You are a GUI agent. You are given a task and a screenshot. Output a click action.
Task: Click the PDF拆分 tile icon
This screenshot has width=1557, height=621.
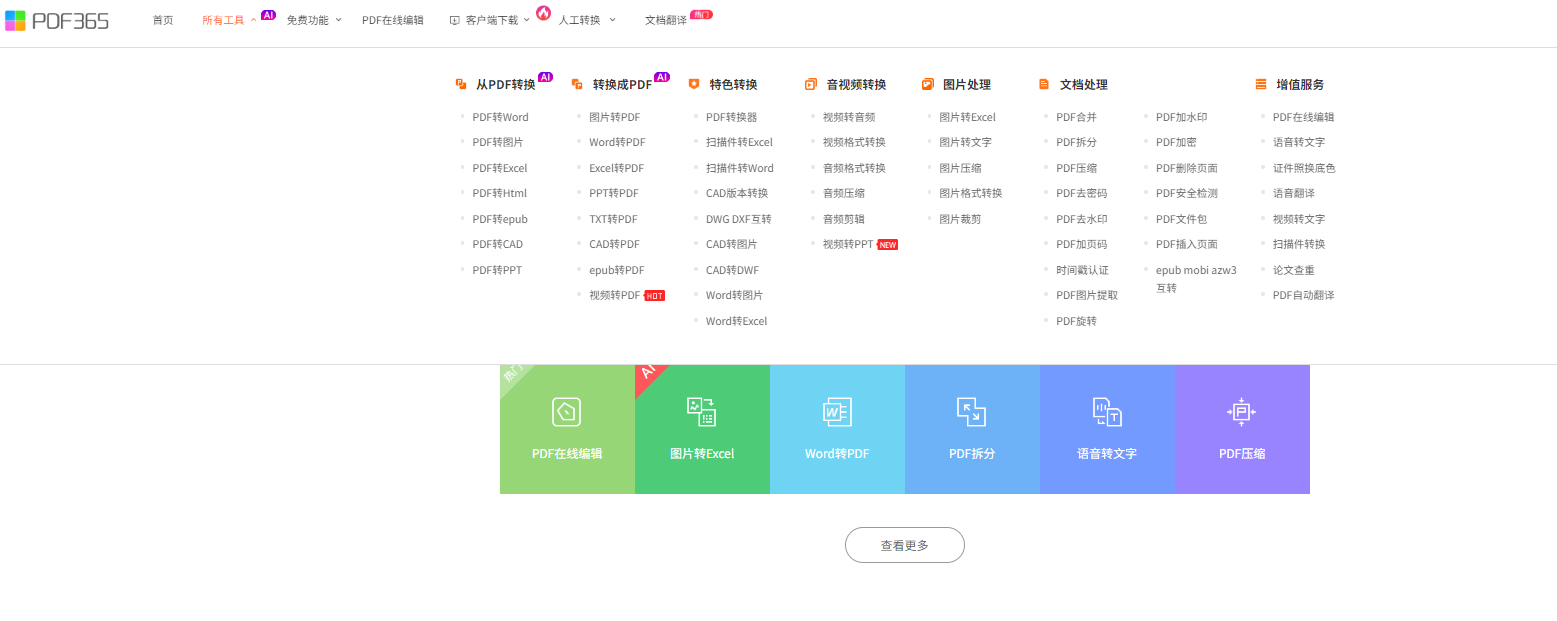click(971, 412)
